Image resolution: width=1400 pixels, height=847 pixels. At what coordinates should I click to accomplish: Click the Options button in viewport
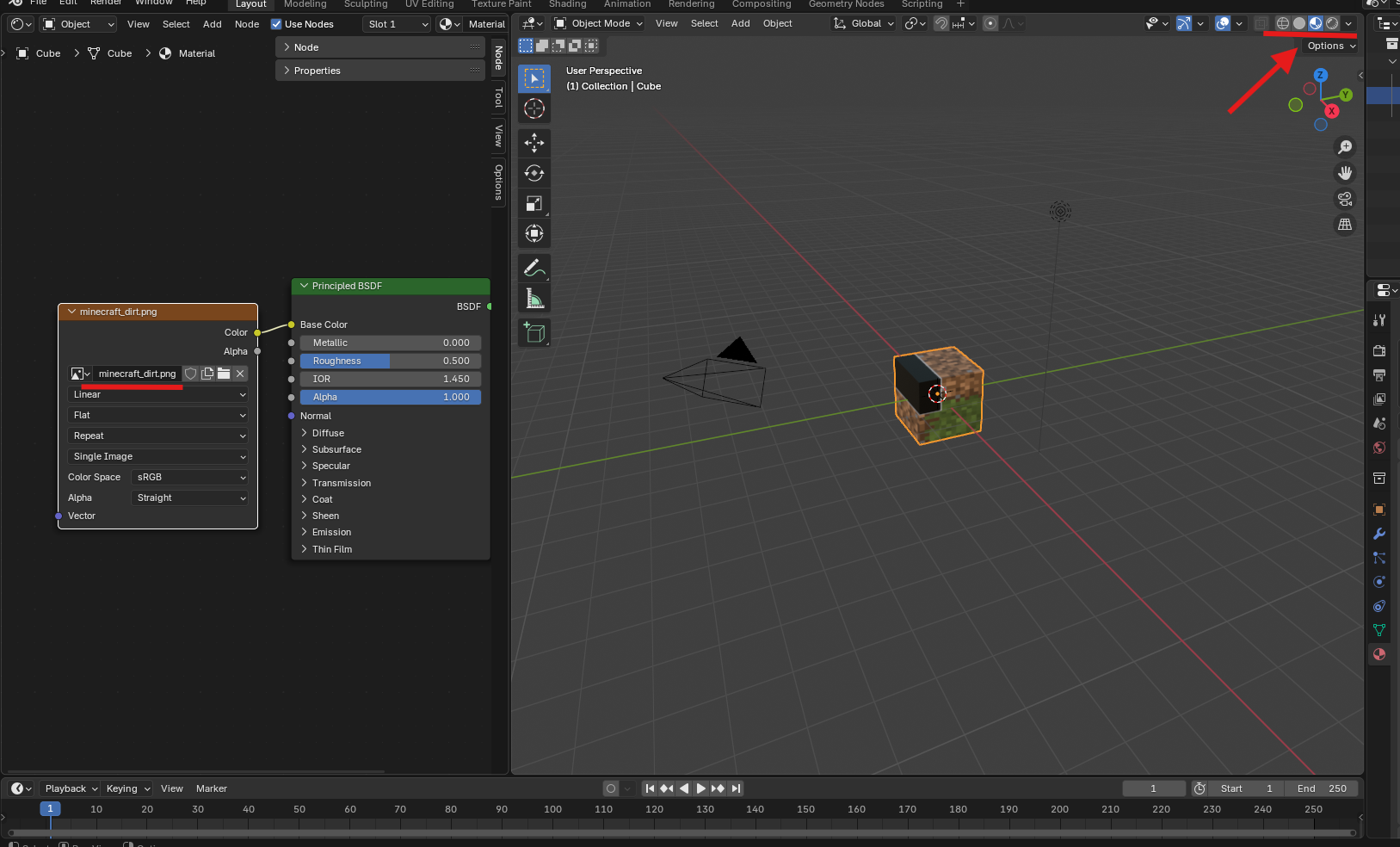[1330, 46]
